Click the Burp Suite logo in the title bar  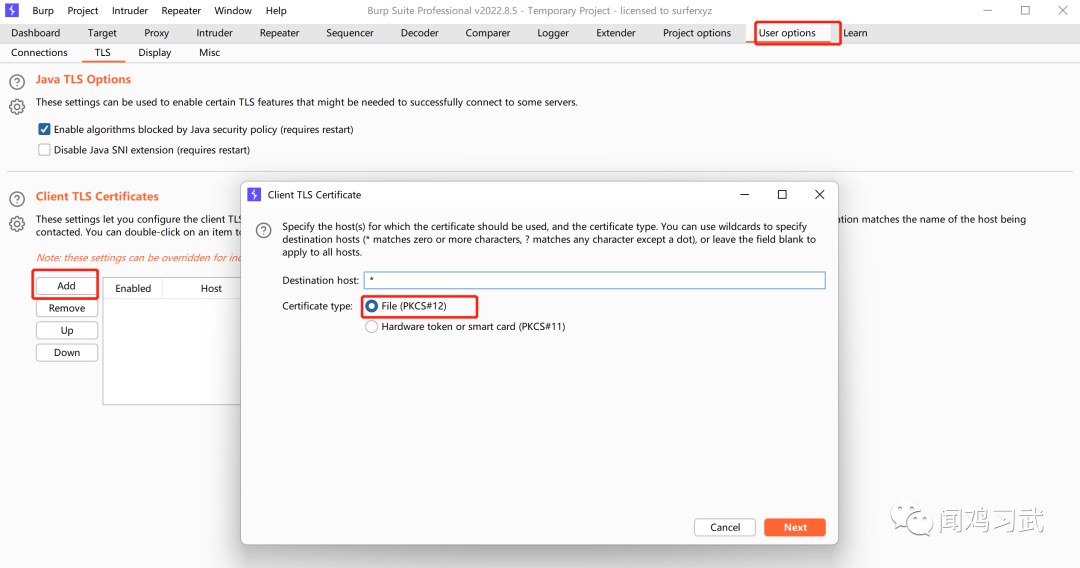click(14, 11)
